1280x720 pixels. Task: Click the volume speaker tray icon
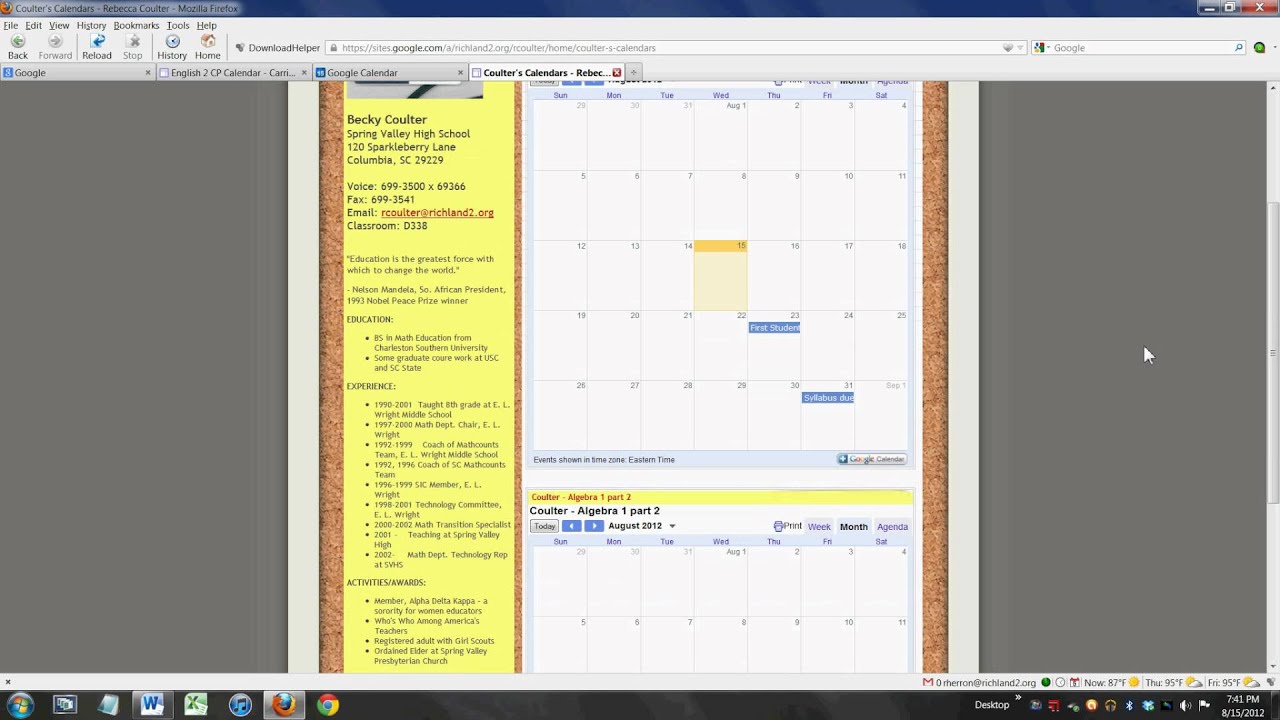[x=1185, y=705]
